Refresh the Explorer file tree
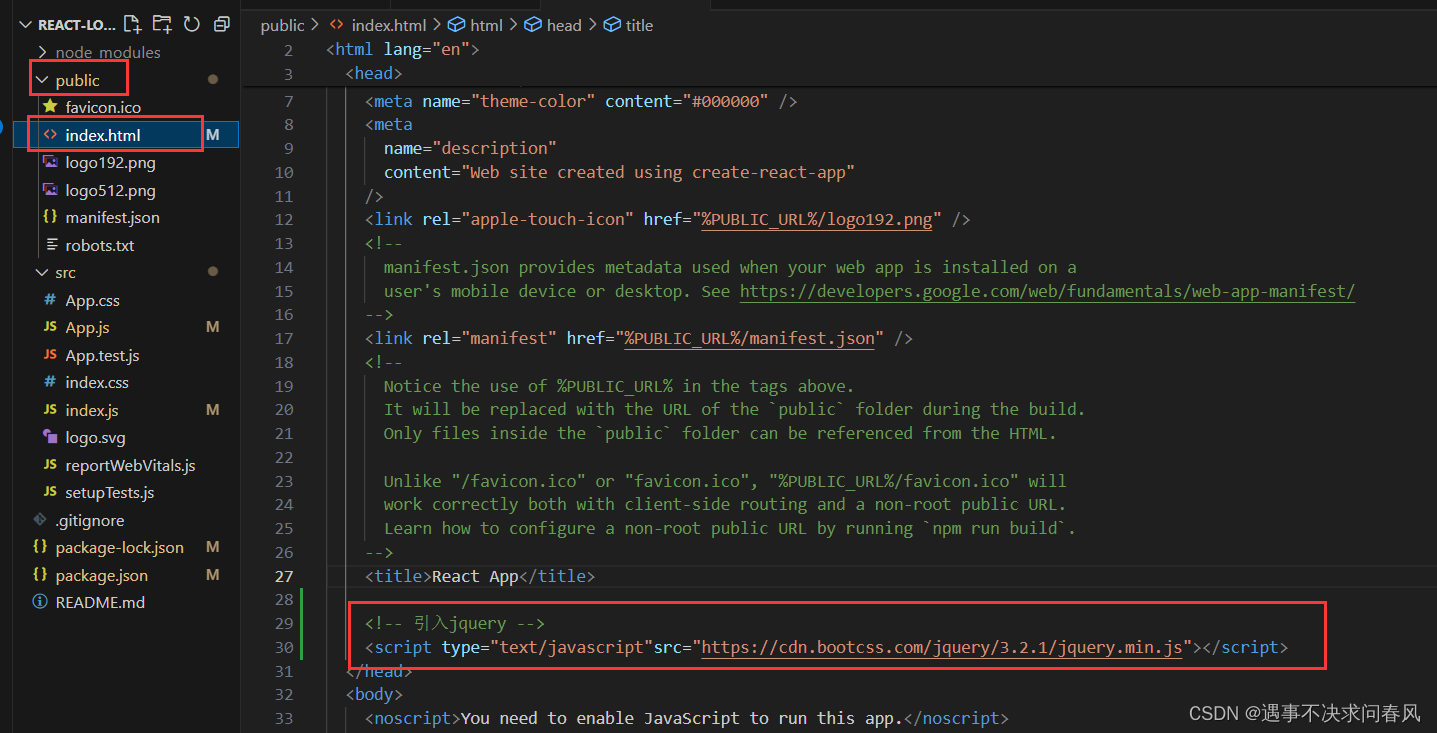Viewport: 1437px width, 733px height. [x=191, y=22]
